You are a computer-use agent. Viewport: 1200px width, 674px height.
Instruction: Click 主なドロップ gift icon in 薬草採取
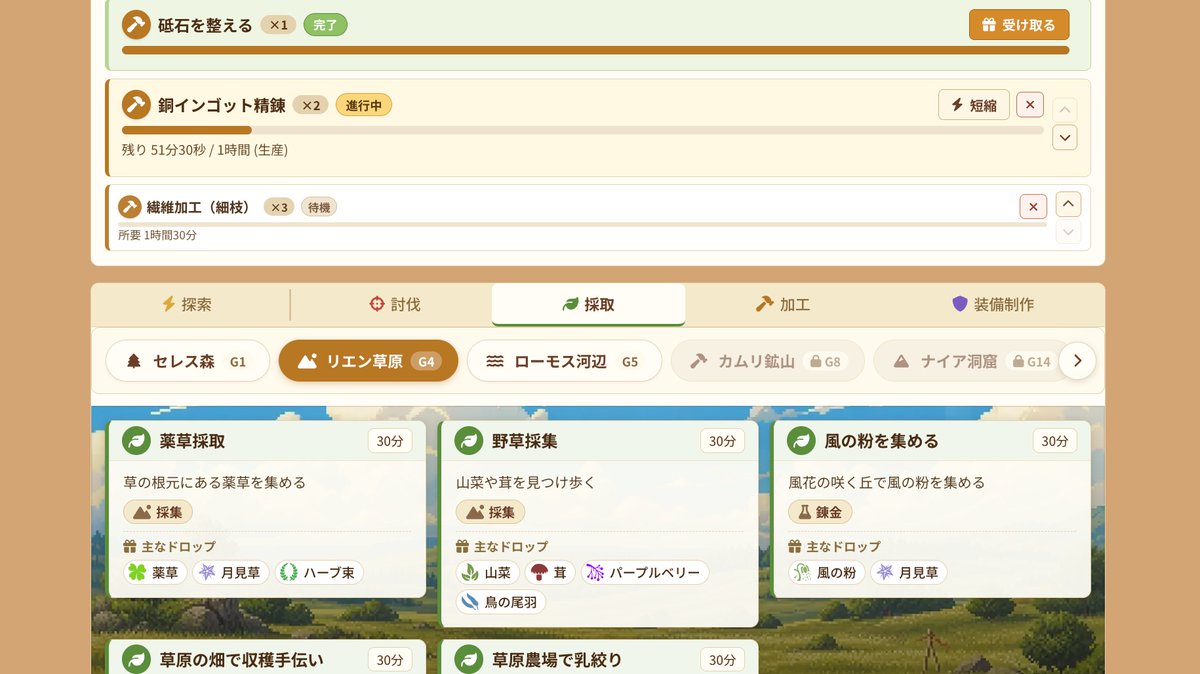pos(129,547)
